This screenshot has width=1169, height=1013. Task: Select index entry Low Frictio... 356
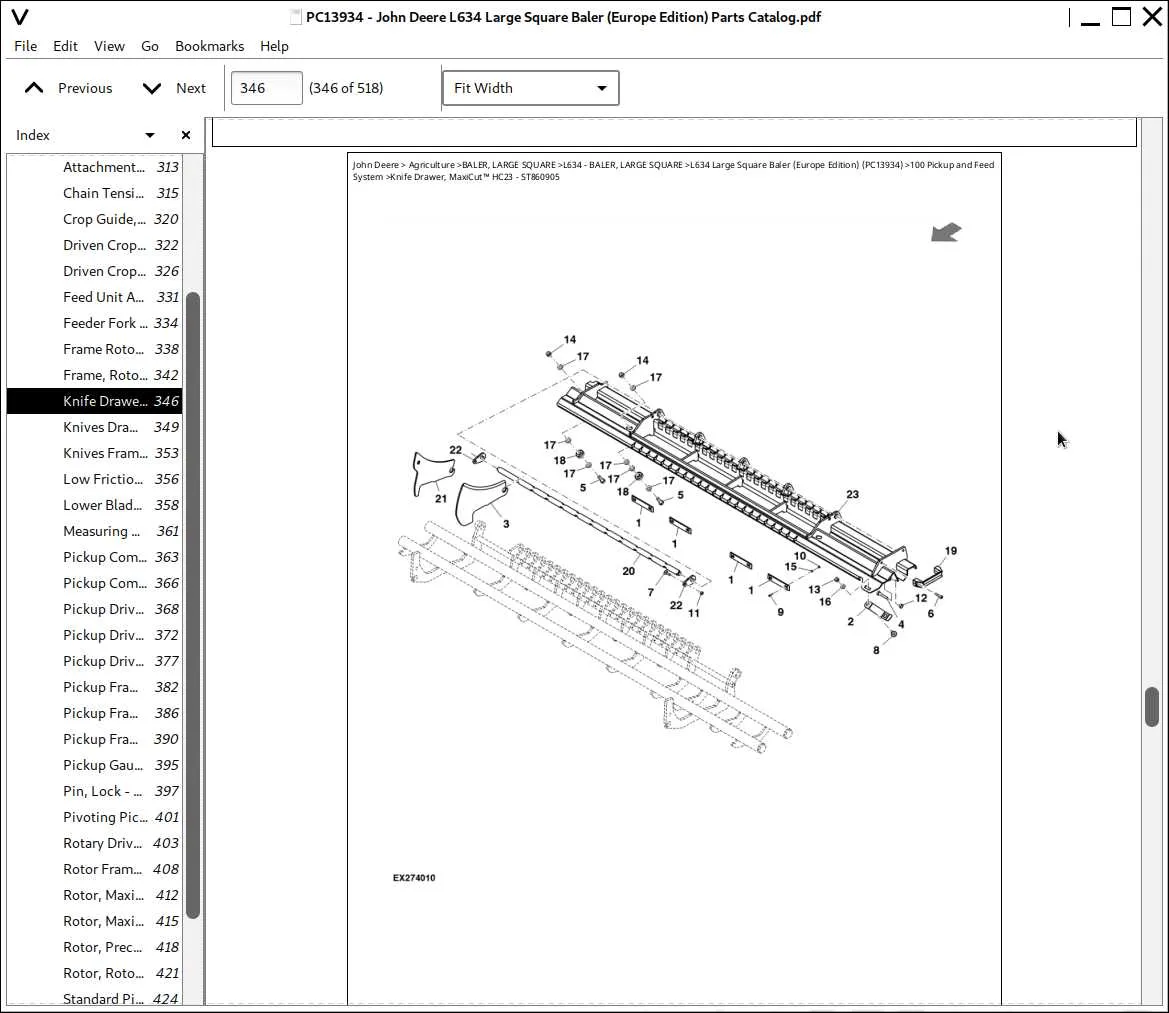point(95,479)
